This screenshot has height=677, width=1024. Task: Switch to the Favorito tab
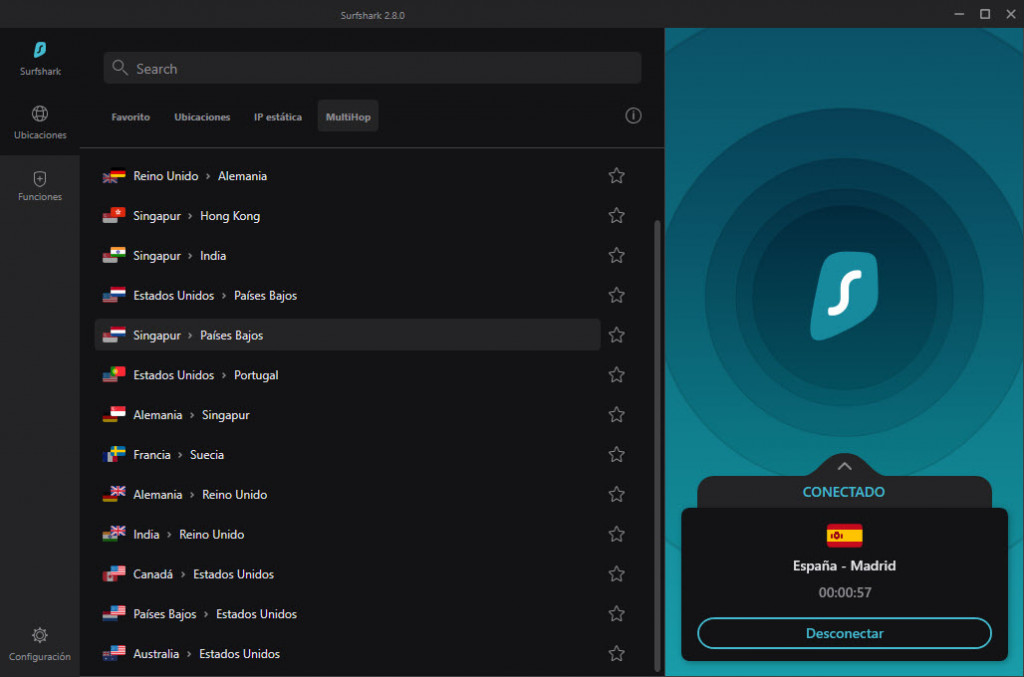pos(131,117)
